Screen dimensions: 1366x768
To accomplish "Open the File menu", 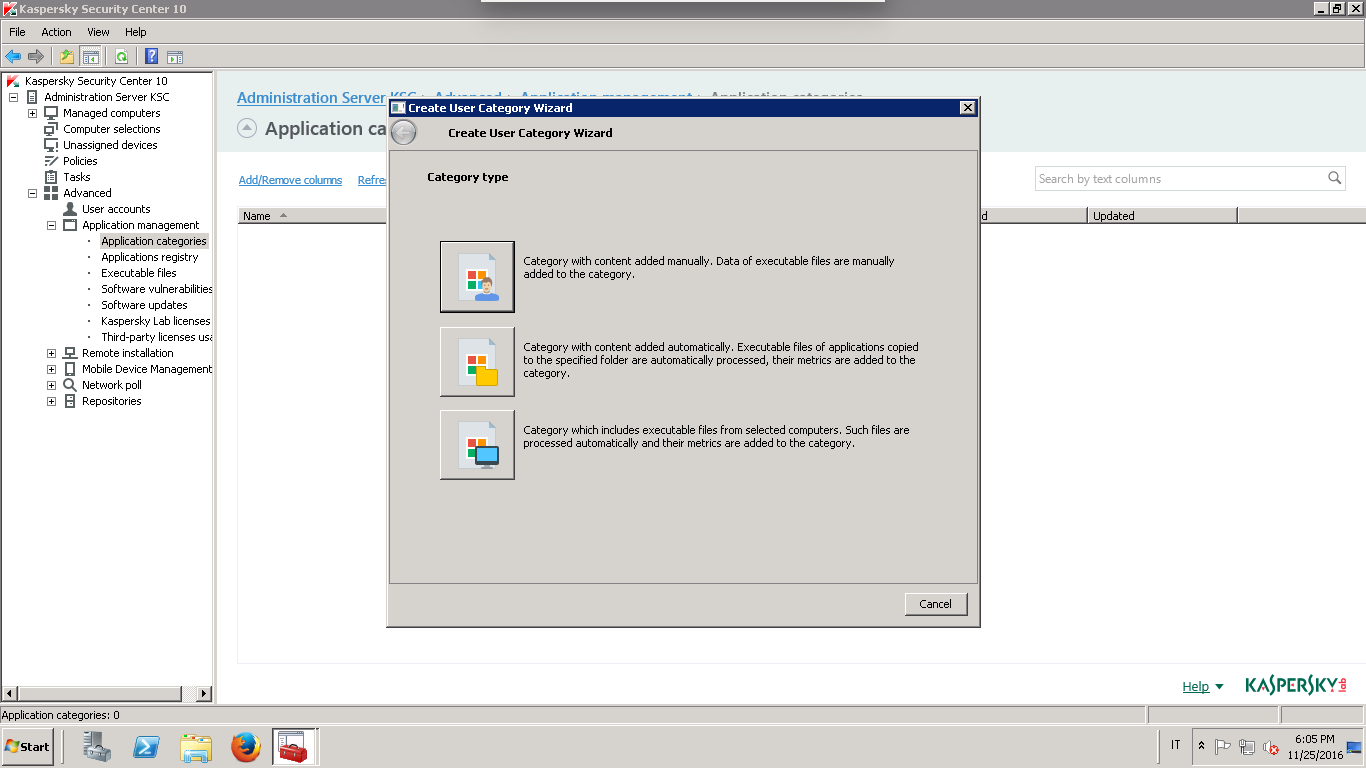I will [x=18, y=32].
